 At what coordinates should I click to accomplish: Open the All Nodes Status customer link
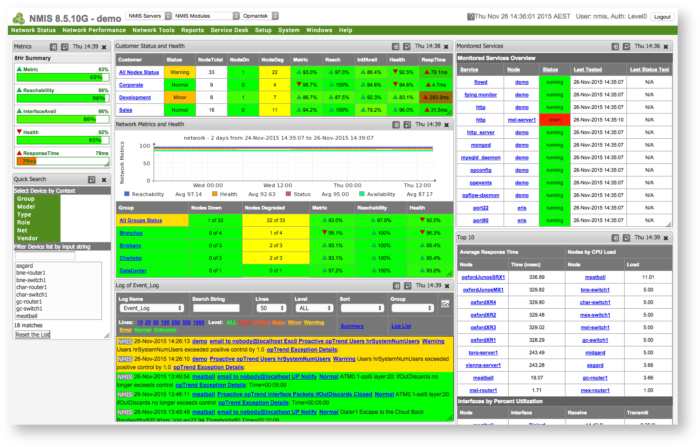point(139,72)
